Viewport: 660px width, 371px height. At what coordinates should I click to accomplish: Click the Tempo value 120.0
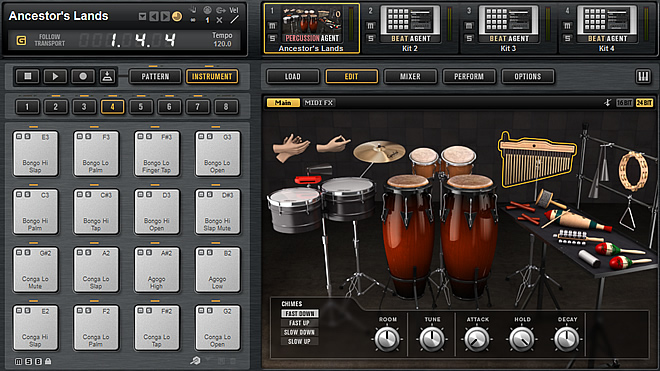pos(222,44)
